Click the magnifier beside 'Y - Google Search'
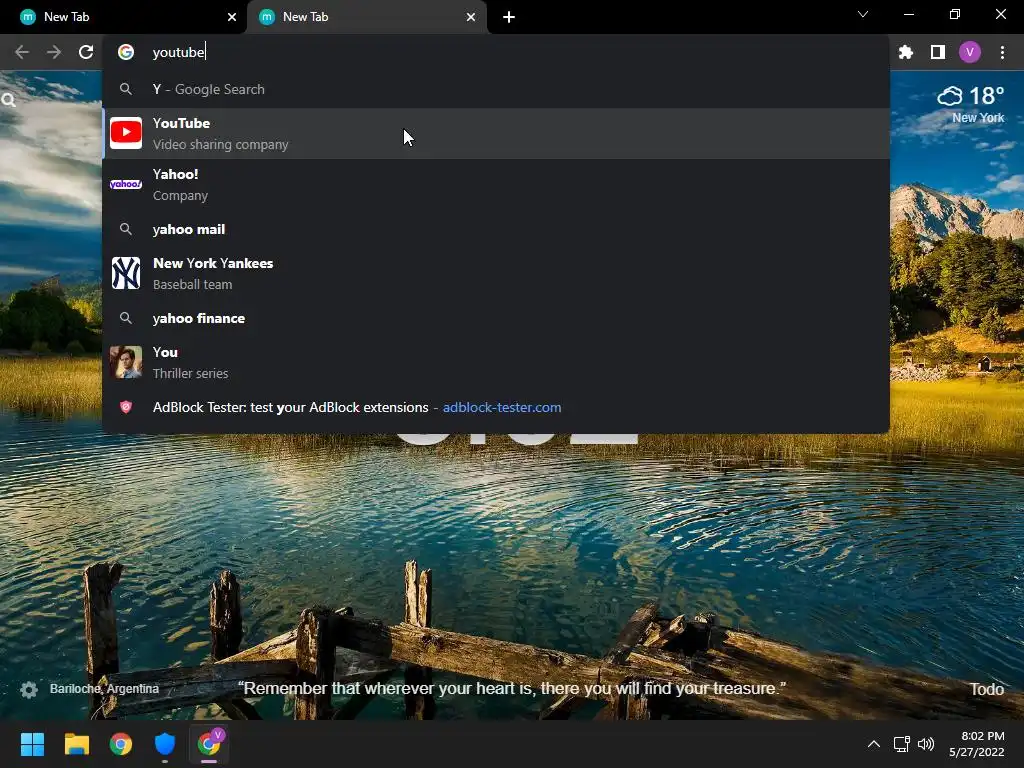This screenshot has width=1024, height=768. (126, 89)
